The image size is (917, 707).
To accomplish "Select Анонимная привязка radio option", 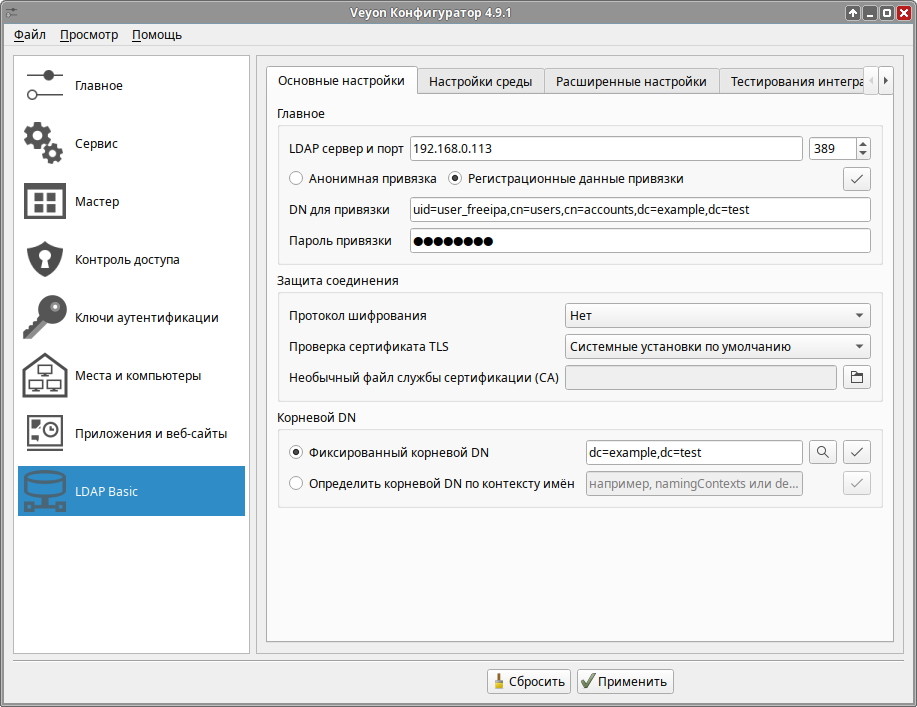I will tap(363, 178).
